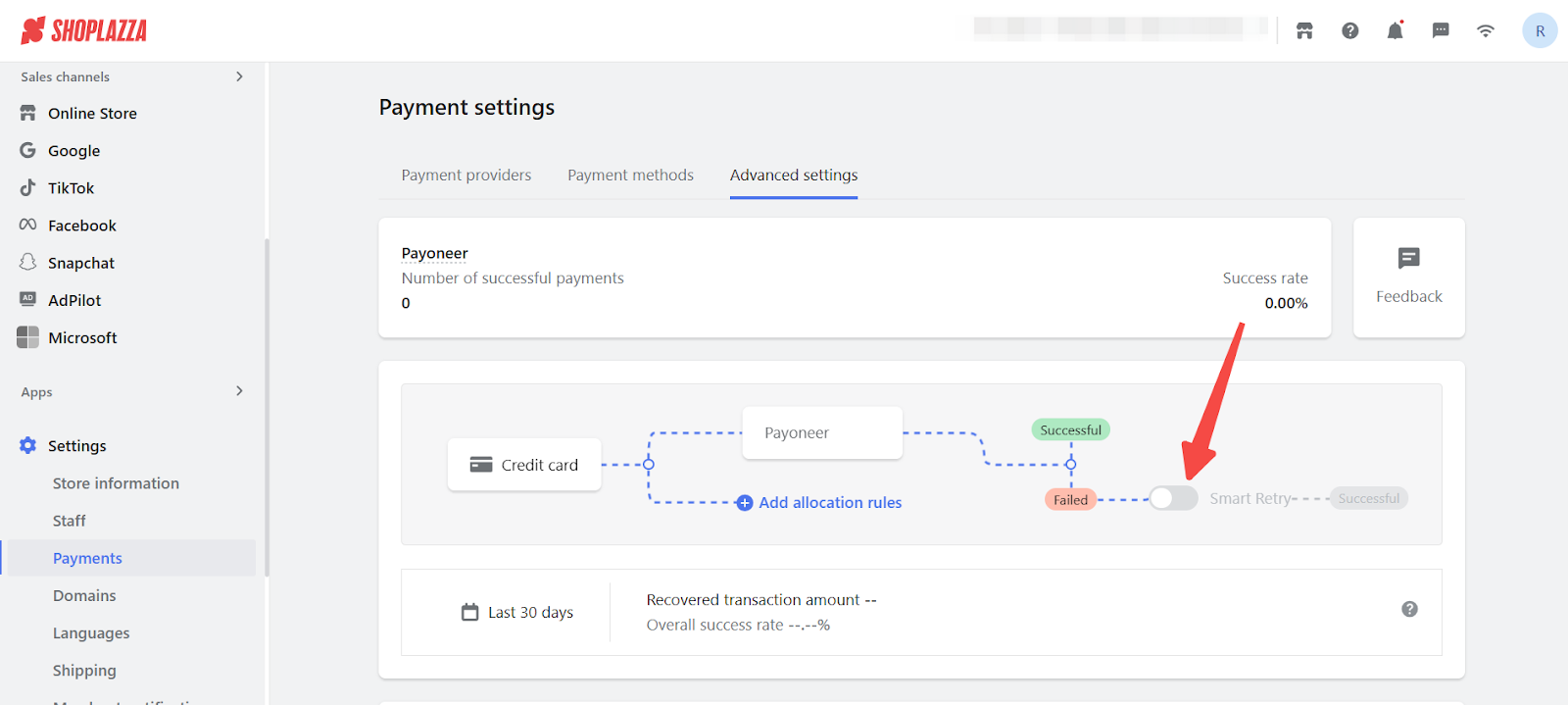The height and width of the screenshot is (705, 1568).
Task: Click the Smart Retry label
Action: [x=1250, y=498]
